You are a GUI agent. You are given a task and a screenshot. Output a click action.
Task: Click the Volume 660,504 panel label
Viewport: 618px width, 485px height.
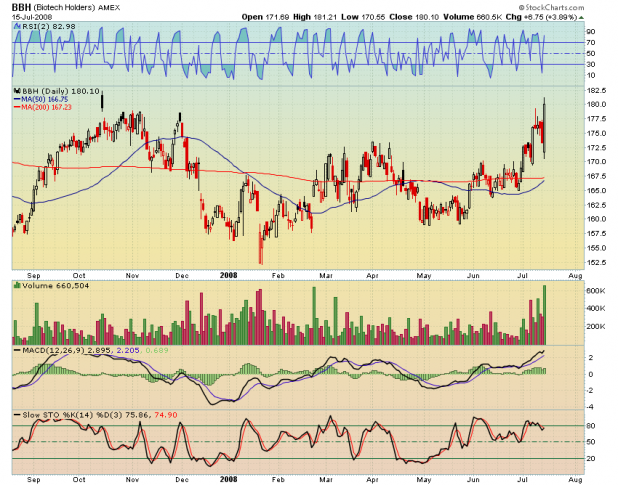click(56, 285)
